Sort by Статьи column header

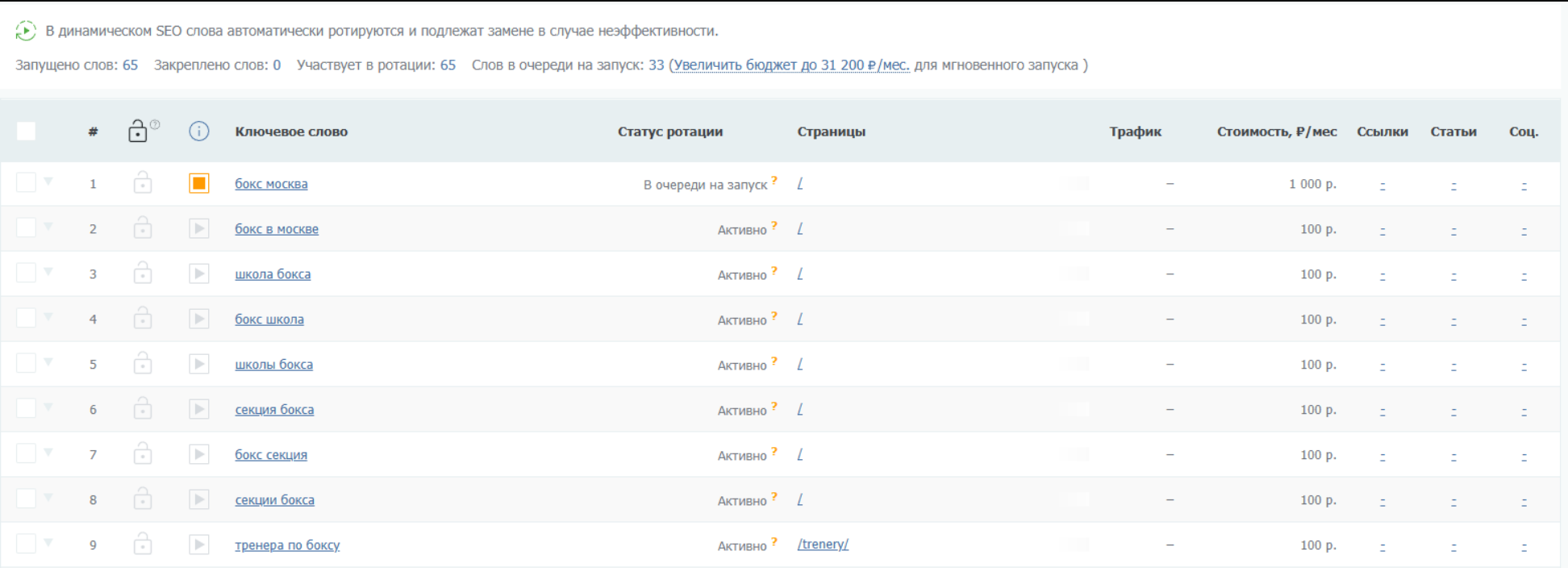point(1453,132)
